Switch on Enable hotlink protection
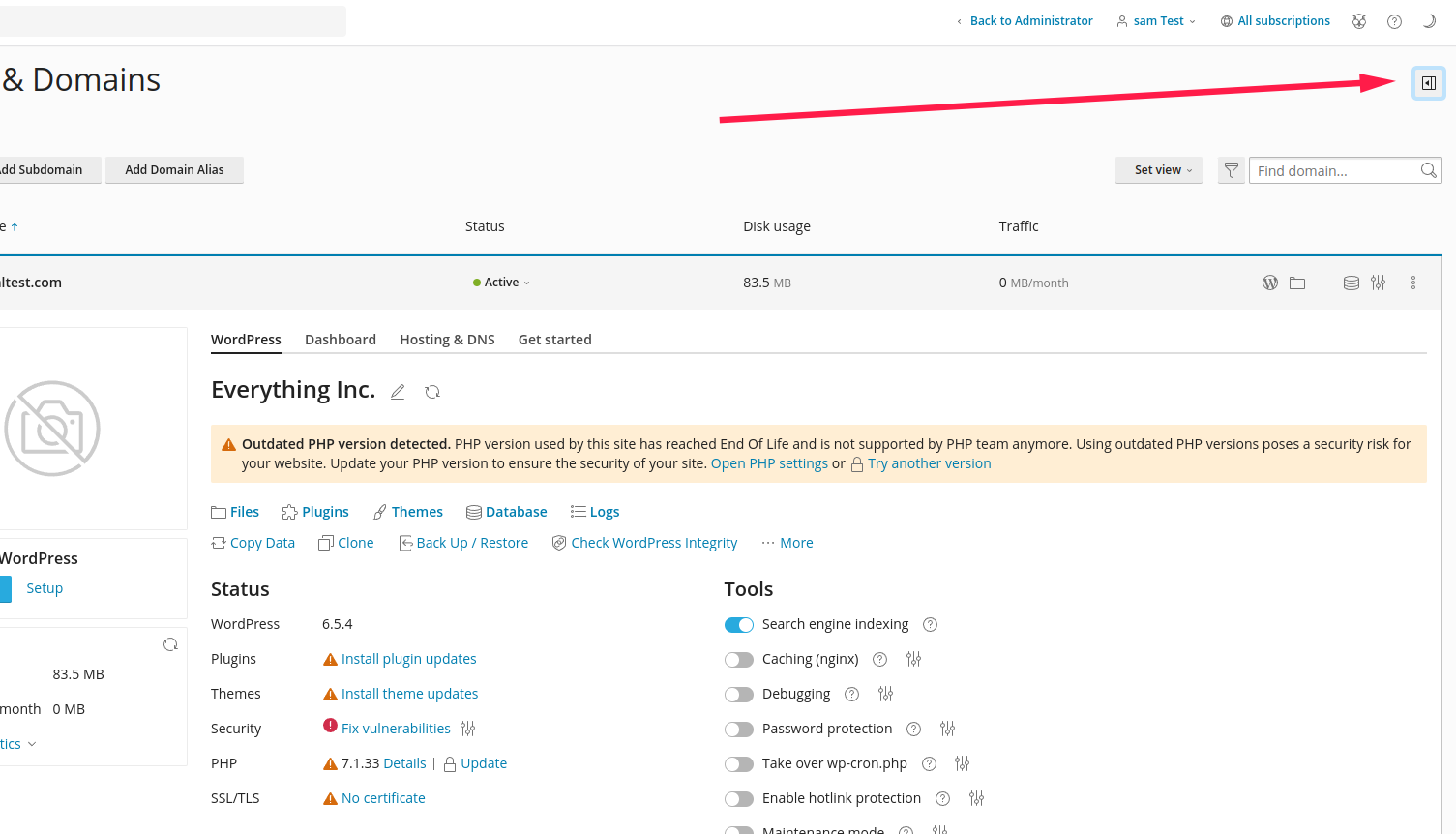1456x834 pixels. coord(739,799)
